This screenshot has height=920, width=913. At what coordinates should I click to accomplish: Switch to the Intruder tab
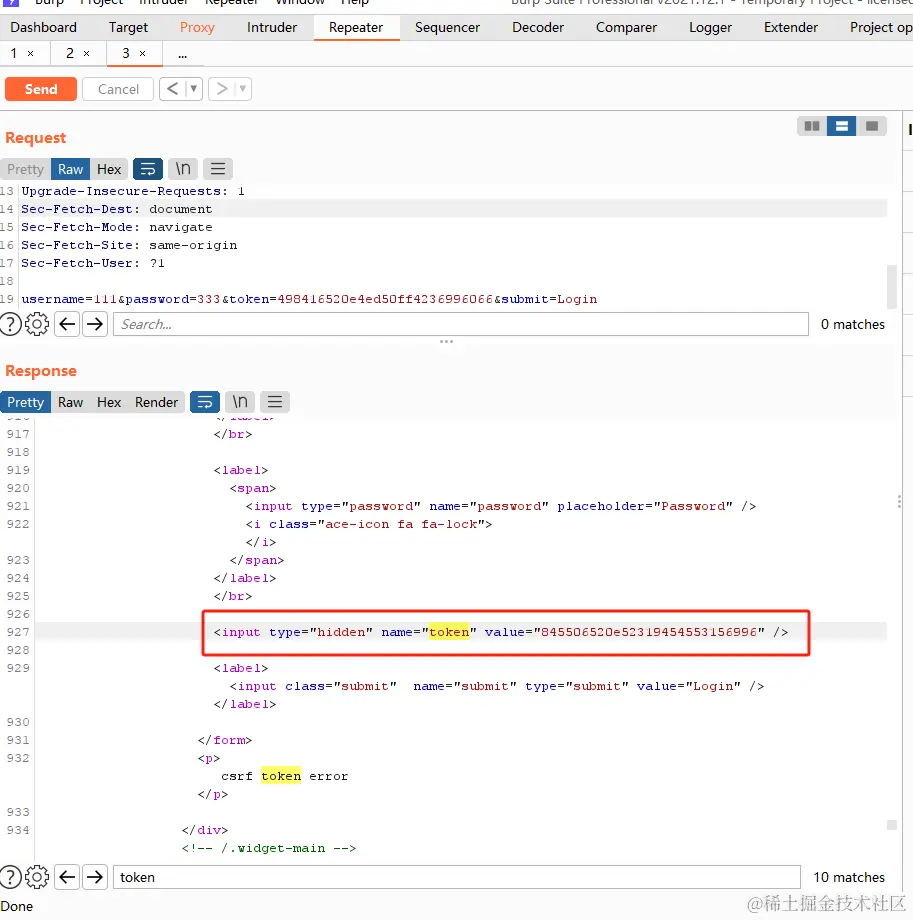[x=272, y=28]
